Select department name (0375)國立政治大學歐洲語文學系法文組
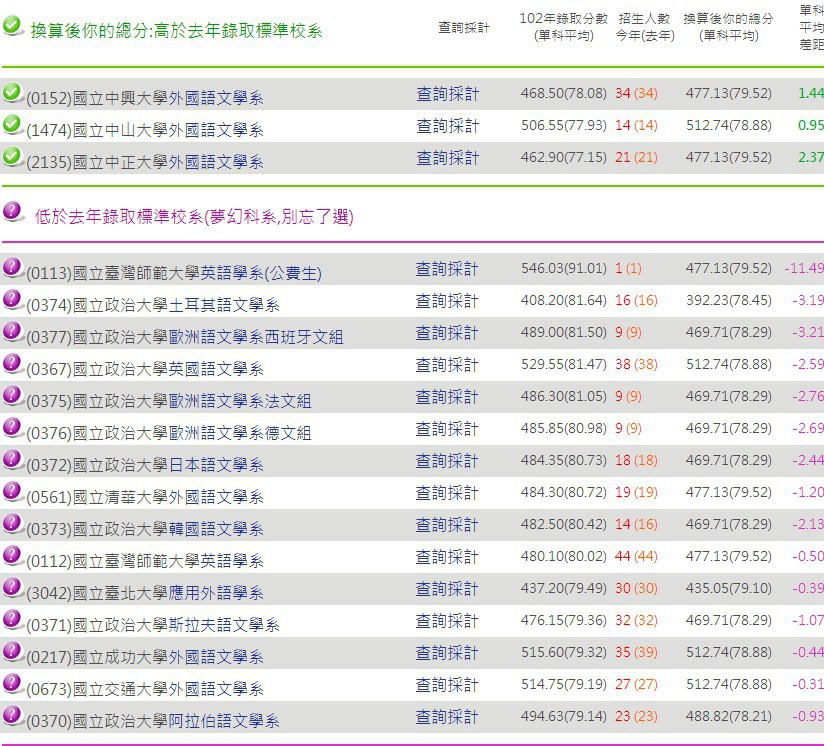Screen dimensions: 824x746 pos(169,401)
